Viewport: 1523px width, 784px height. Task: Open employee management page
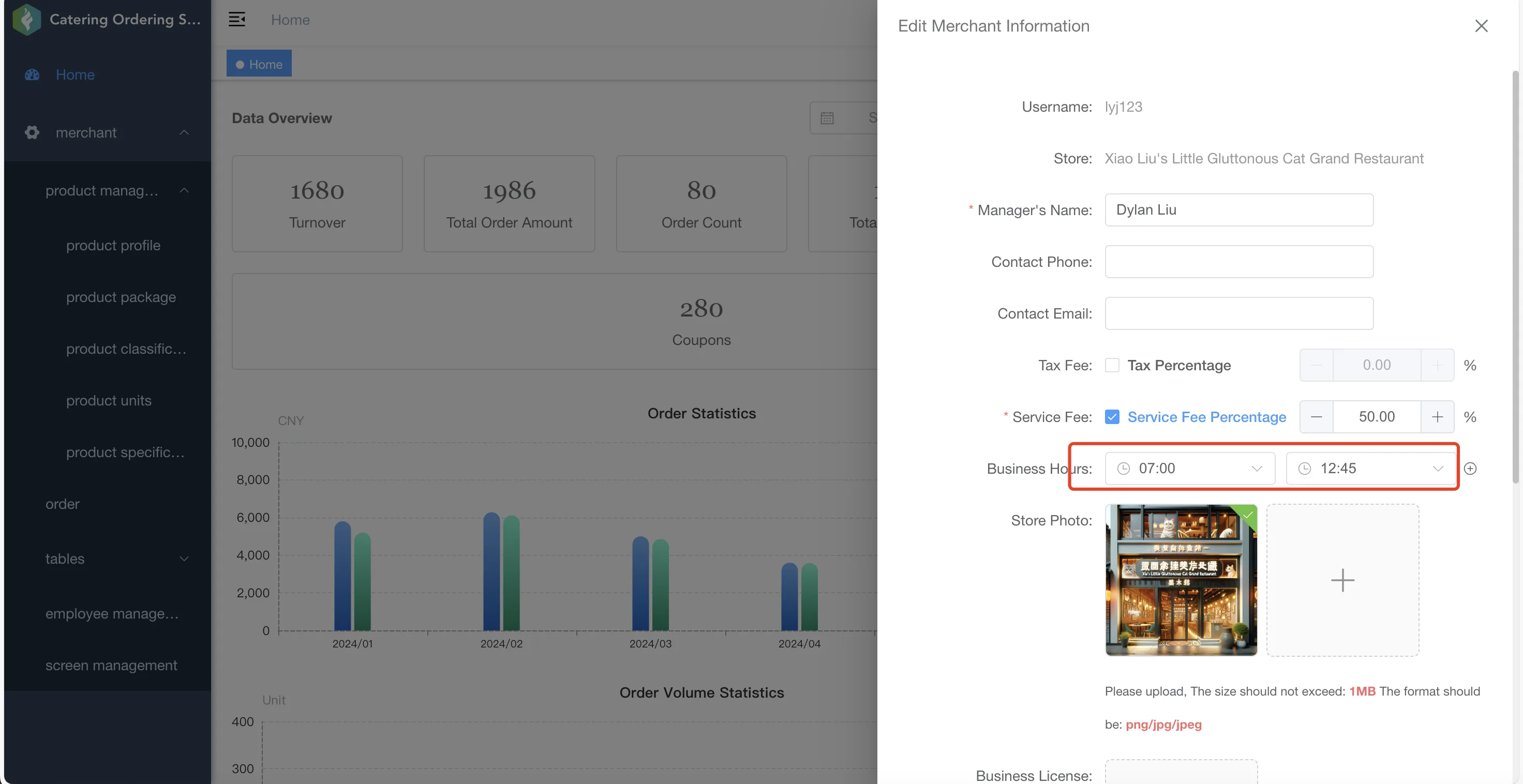click(112, 613)
